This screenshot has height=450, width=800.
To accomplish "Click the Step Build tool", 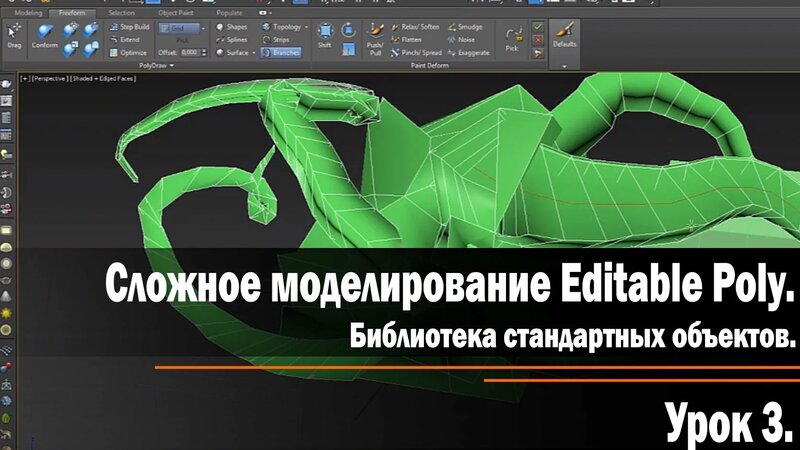I will click(129, 27).
